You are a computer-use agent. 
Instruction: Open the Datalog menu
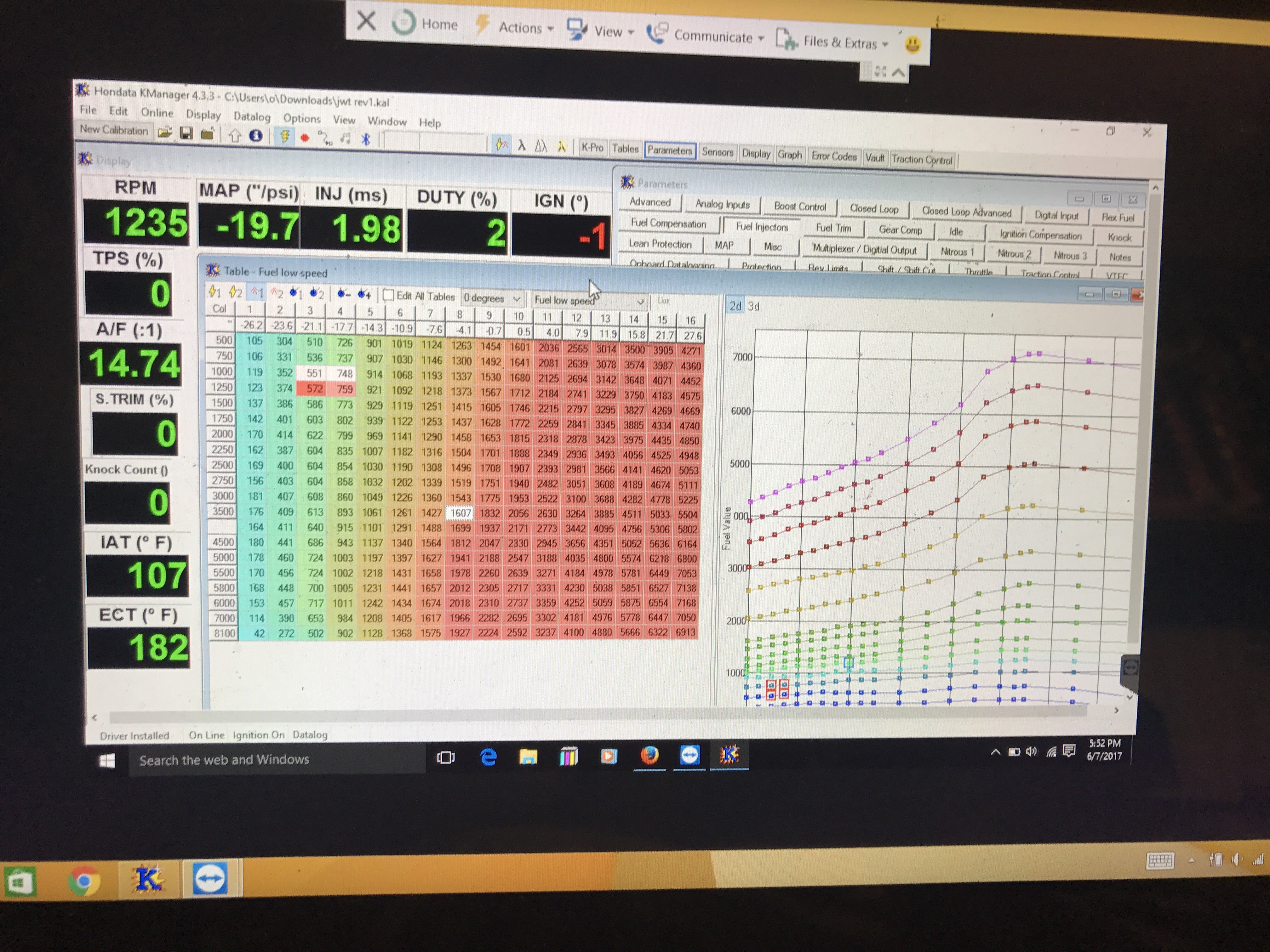coord(251,116)
